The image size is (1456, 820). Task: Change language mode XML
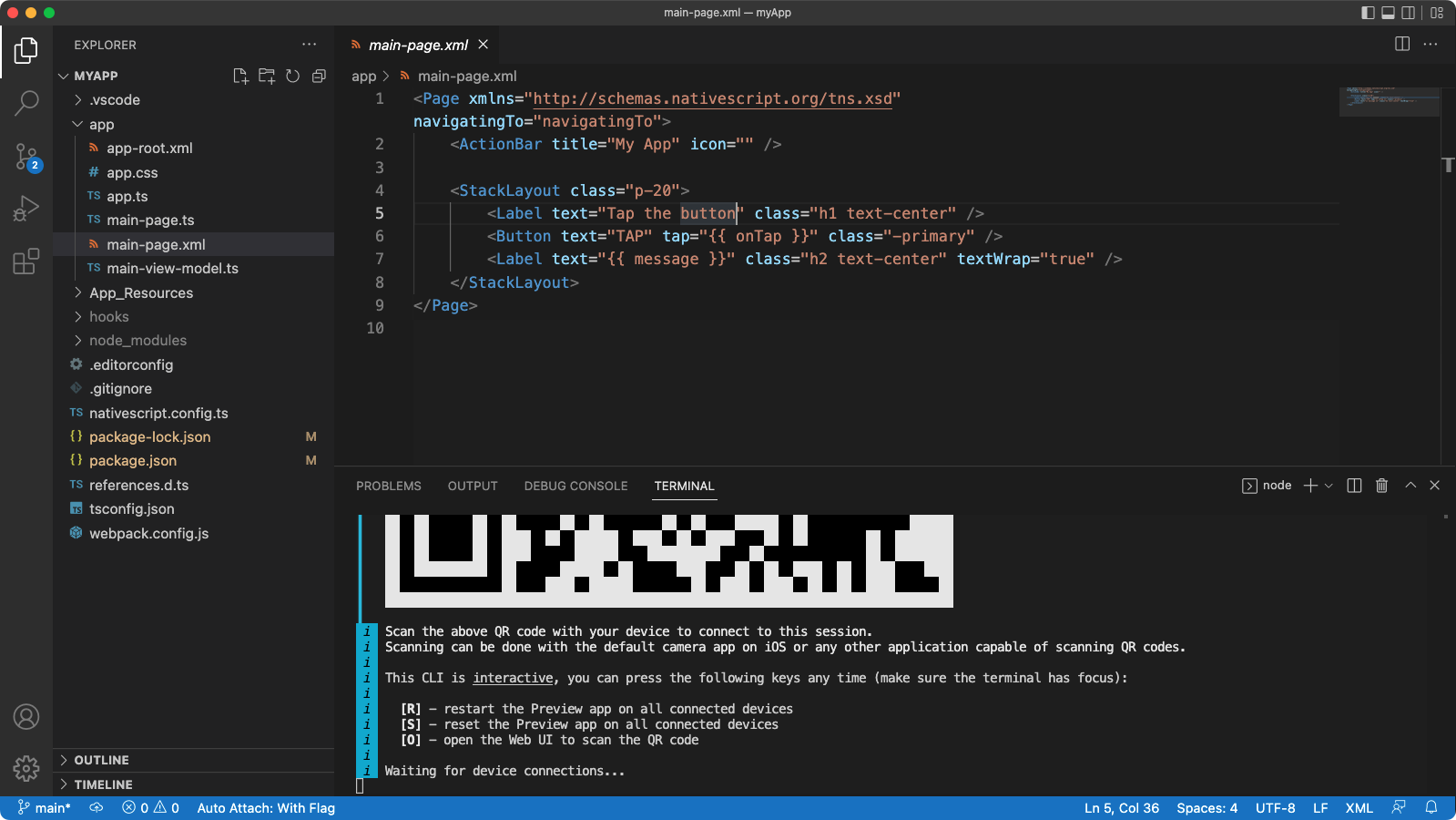[x=1359, y=808]
